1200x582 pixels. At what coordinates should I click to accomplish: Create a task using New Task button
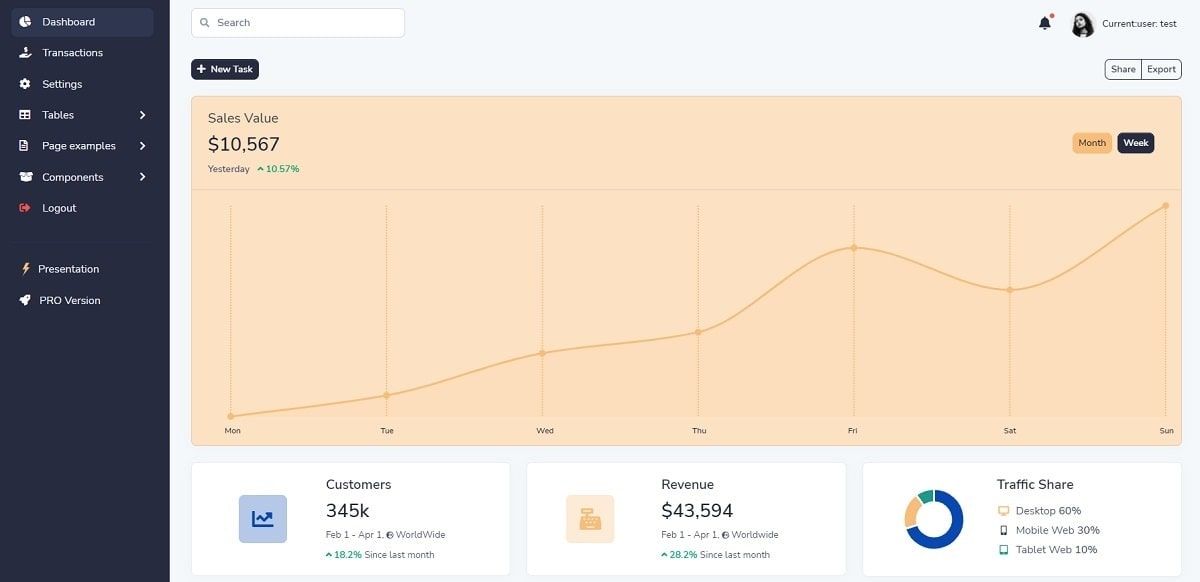coord(224,69)
